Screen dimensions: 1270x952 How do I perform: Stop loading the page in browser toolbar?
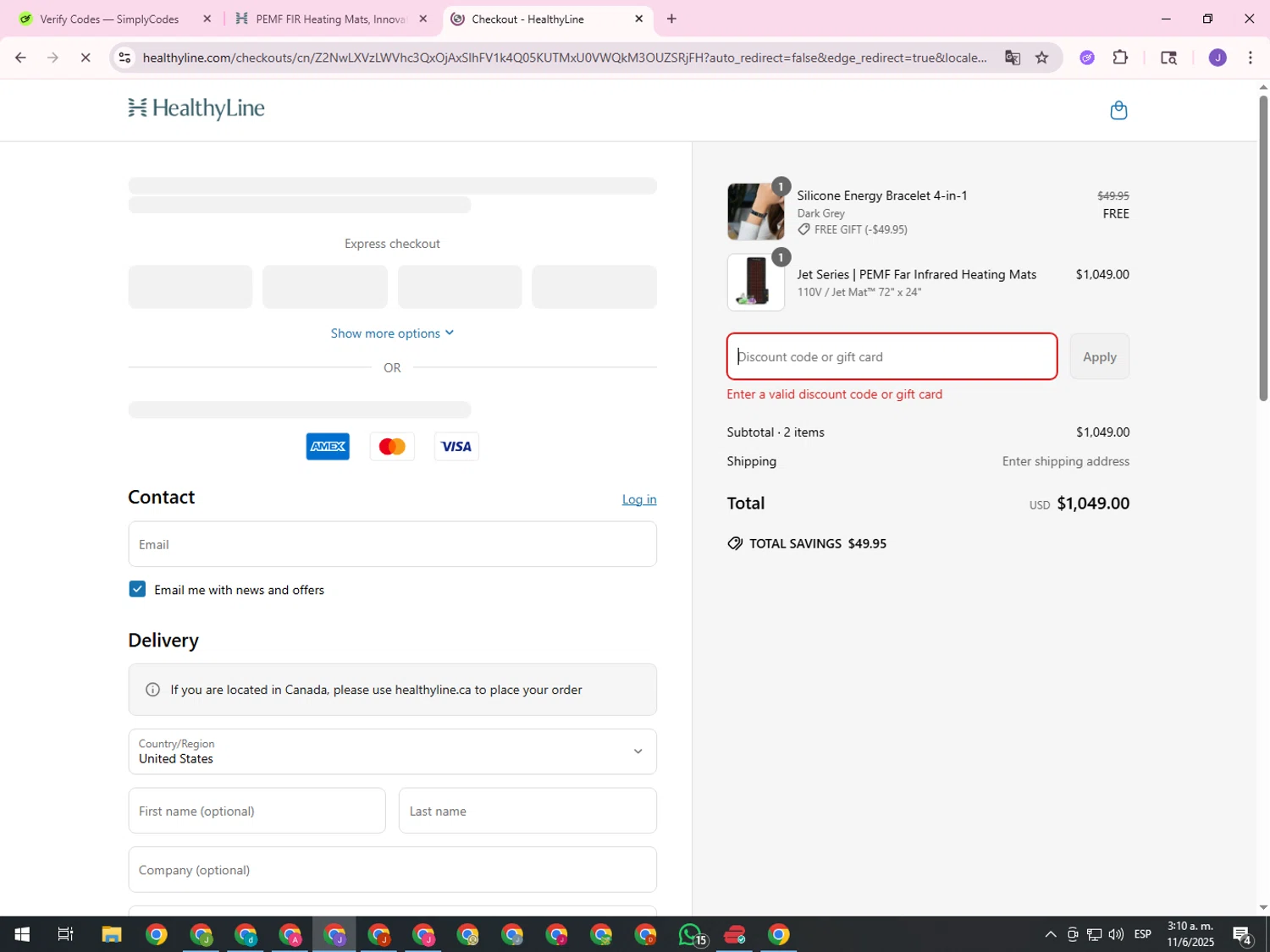(85, 58)
